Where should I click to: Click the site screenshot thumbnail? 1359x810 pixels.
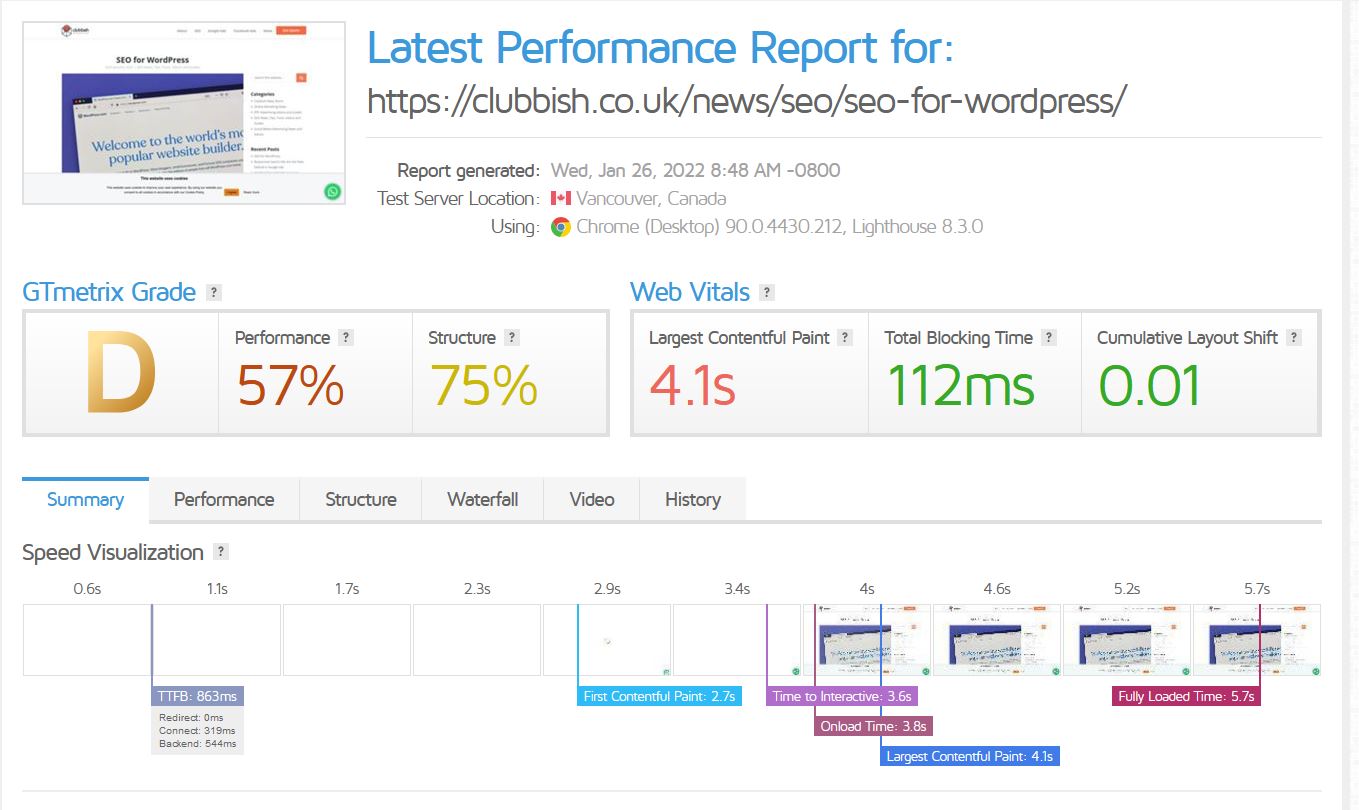pos(184,113)
